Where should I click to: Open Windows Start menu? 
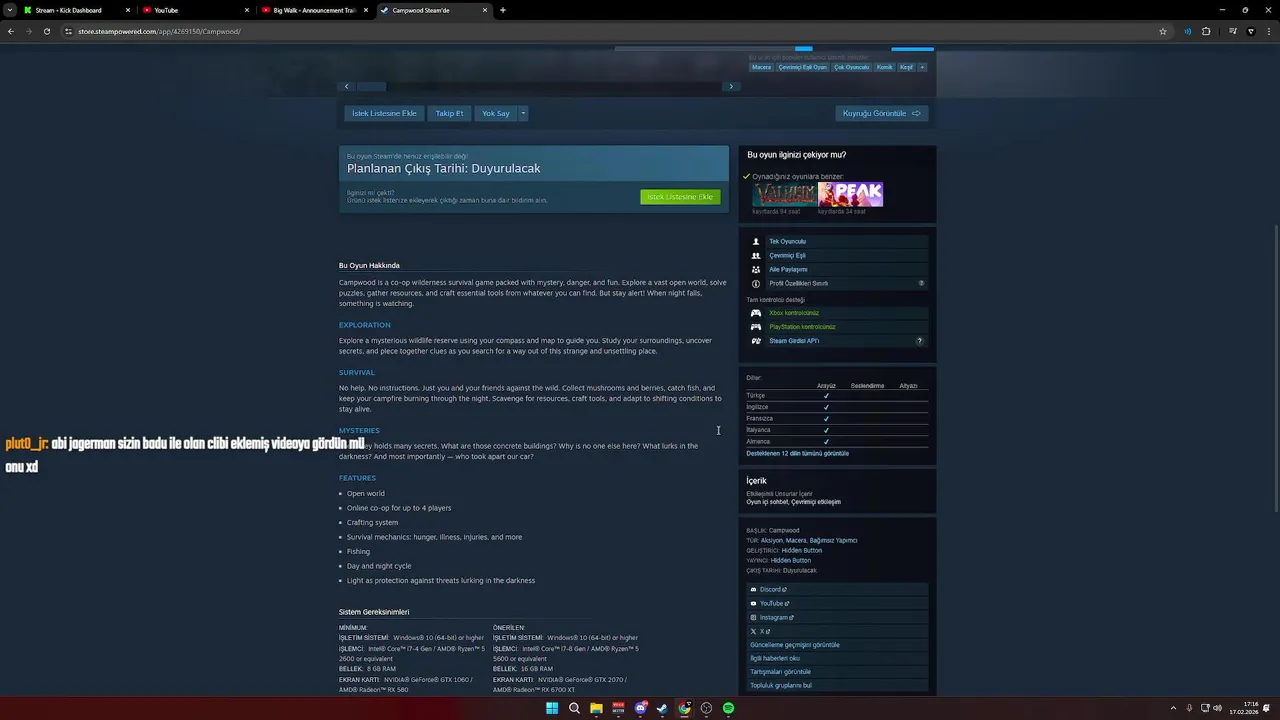tap(552, 708)
